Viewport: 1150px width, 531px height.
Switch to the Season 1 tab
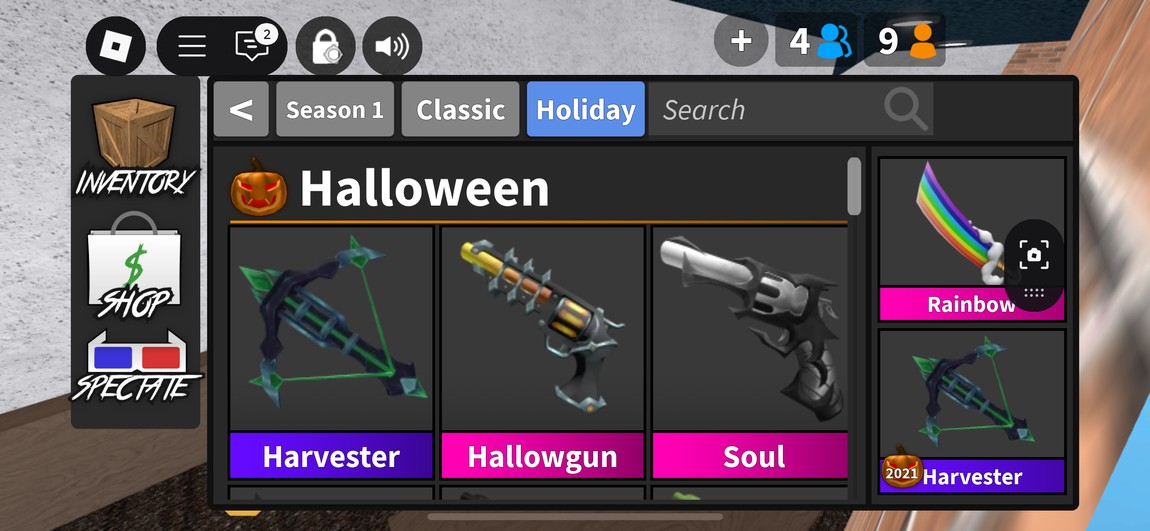pos(334,109)
